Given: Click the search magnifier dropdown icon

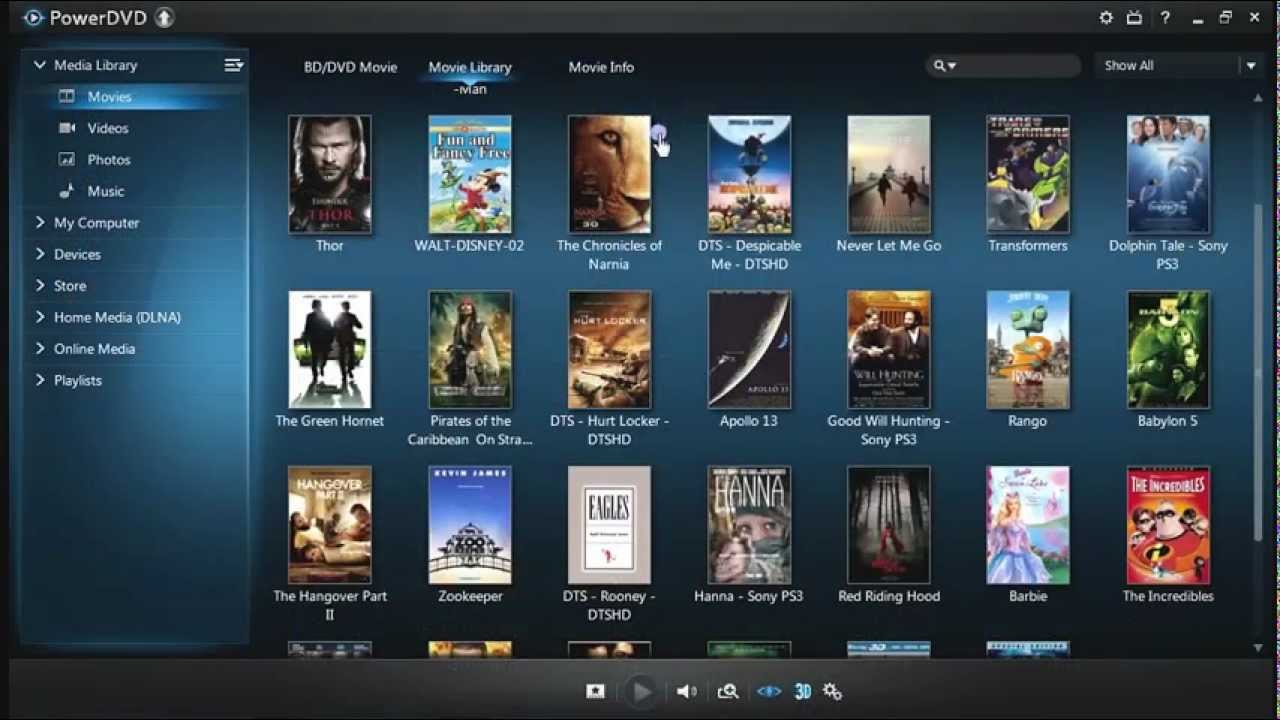Looking at the screenshot, I should (945, 66).
